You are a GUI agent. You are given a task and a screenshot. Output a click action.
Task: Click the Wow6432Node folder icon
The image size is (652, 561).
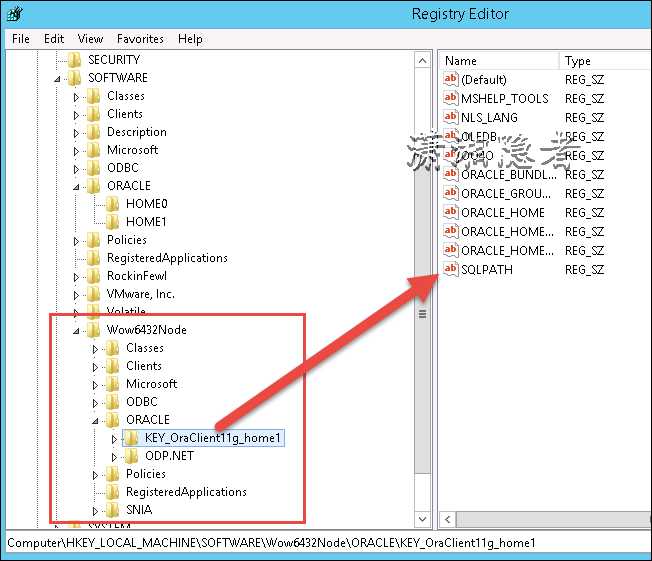coord(94,330)
